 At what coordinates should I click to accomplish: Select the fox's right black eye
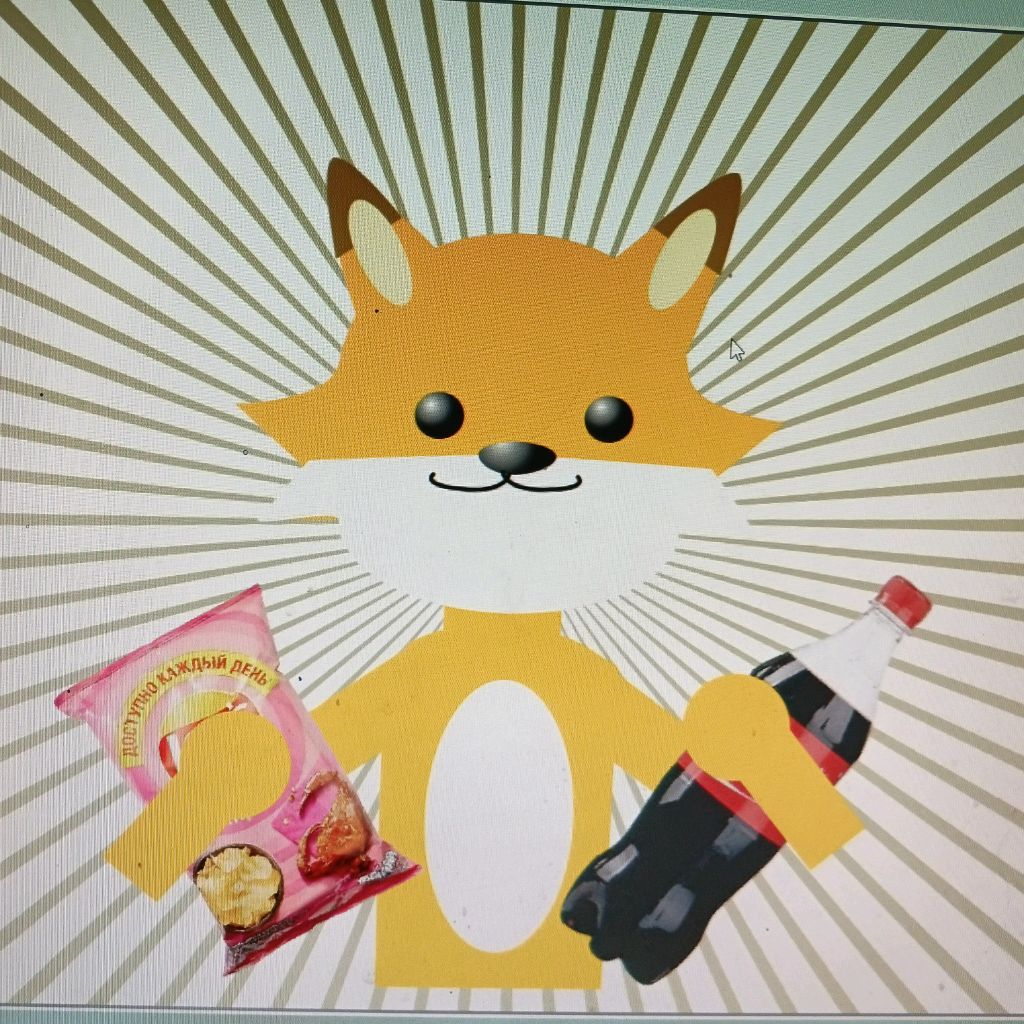[x=608, y=419]
